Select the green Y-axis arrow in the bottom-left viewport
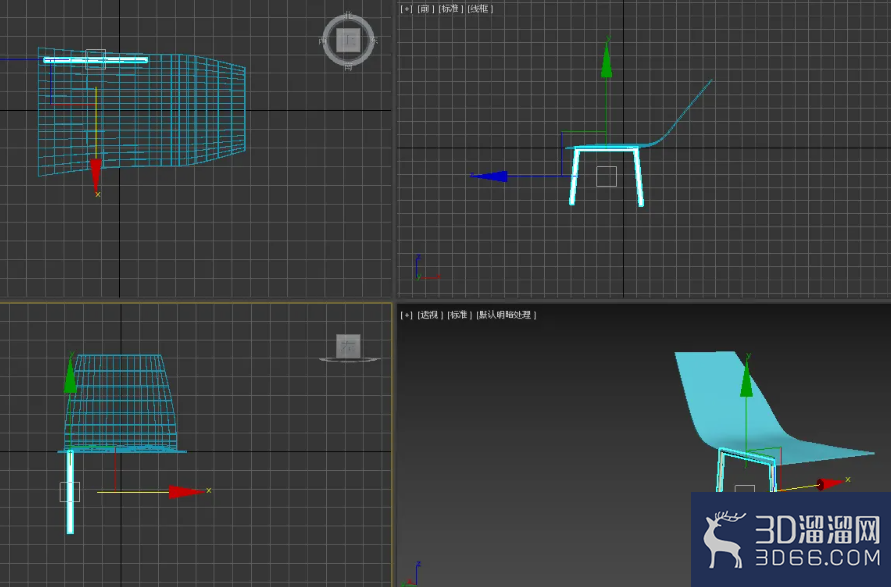This screenshot has width=891, height=587. click(x=70, y=375)
